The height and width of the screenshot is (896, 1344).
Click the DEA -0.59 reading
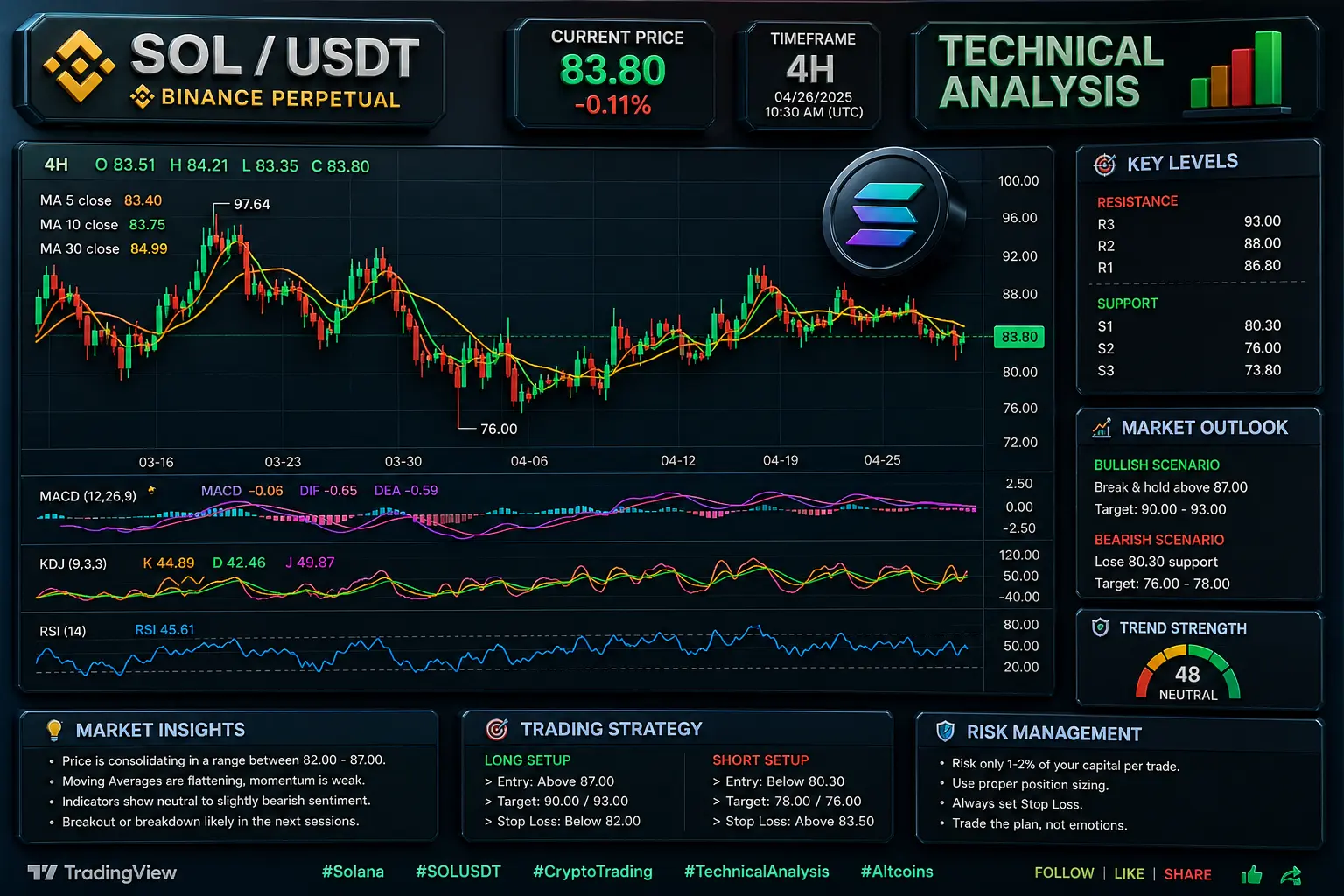[406, 491]
